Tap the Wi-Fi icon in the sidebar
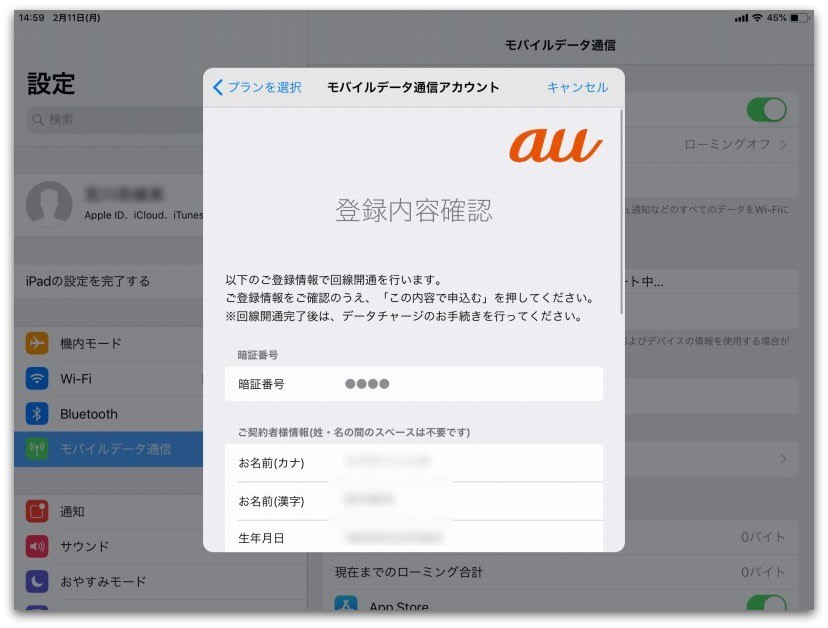The width and height of the screenshot is (828, 628). coord(37,378)
